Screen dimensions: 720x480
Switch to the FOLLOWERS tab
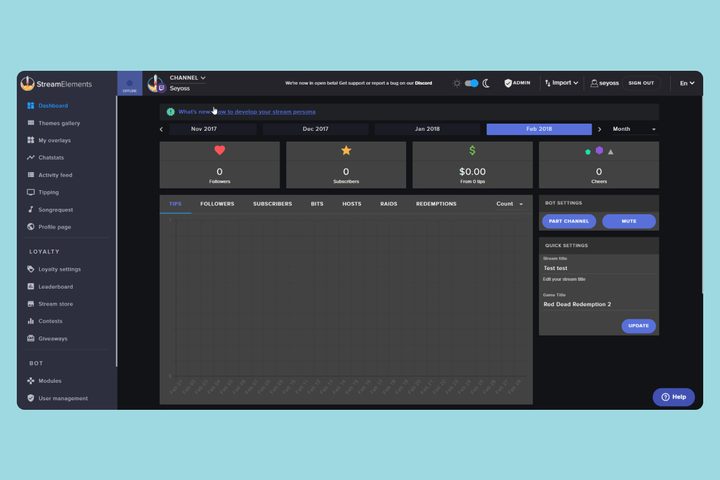pyautogui.click(x=217, y=204)
